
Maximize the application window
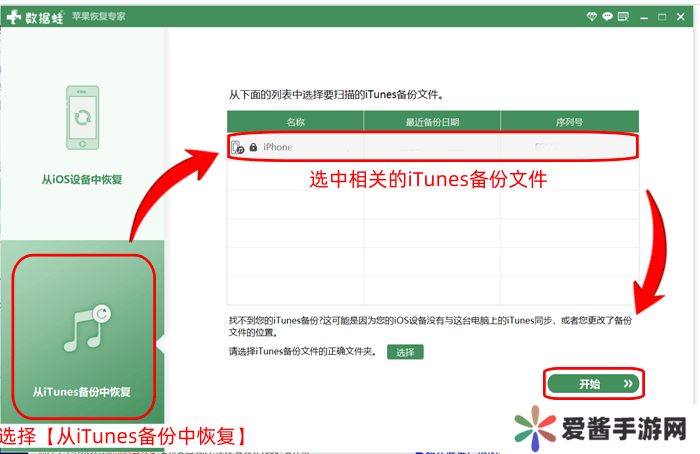point(664,16)
